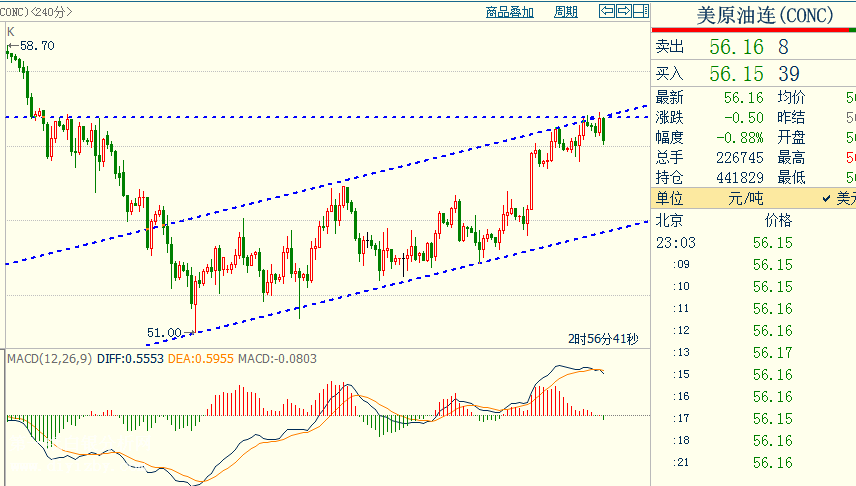856x486 pixels.
Task: Click the right arrow navigation icon
Action: 623,11
